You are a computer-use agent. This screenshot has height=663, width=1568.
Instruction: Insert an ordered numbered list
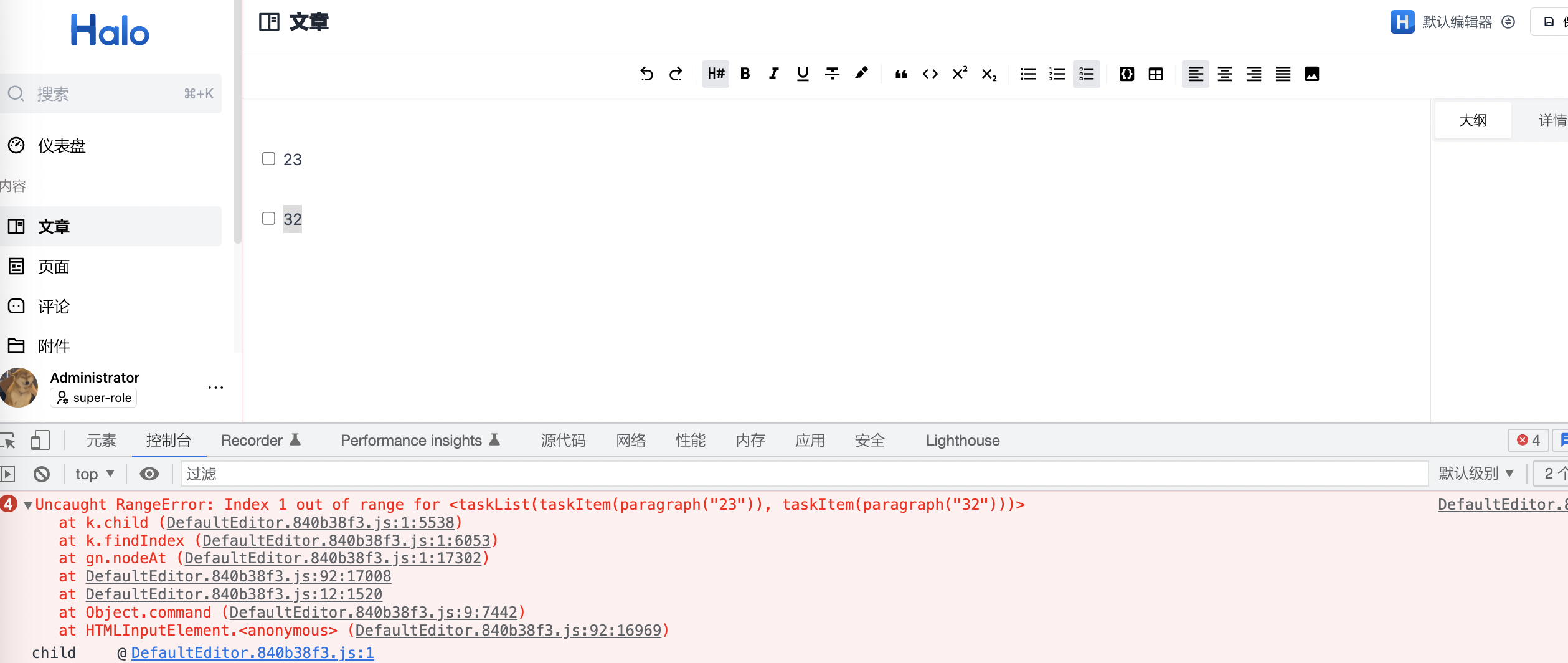1057,74
